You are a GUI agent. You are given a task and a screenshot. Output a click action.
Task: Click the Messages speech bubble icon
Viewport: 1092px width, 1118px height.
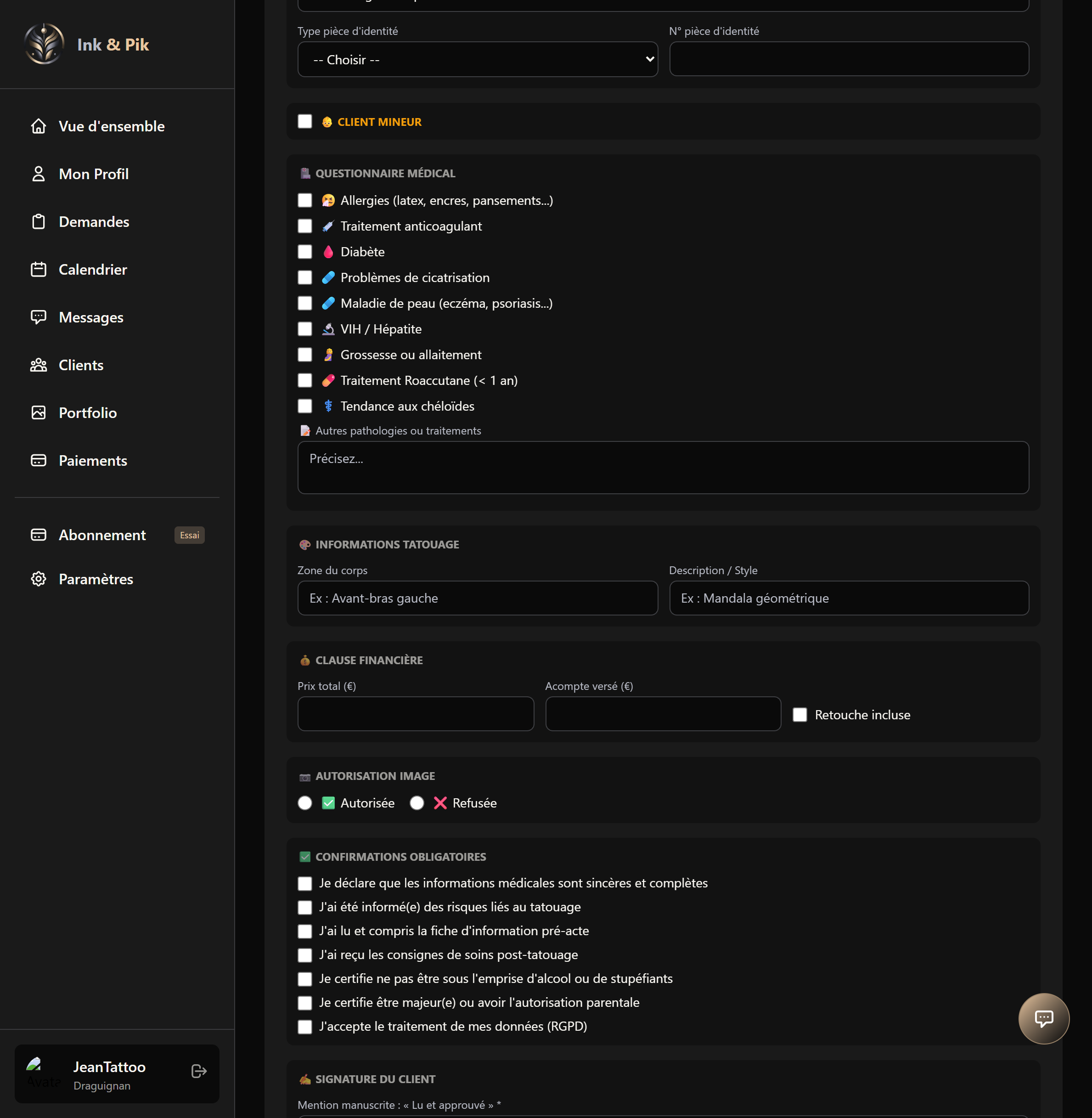[39, 317]
